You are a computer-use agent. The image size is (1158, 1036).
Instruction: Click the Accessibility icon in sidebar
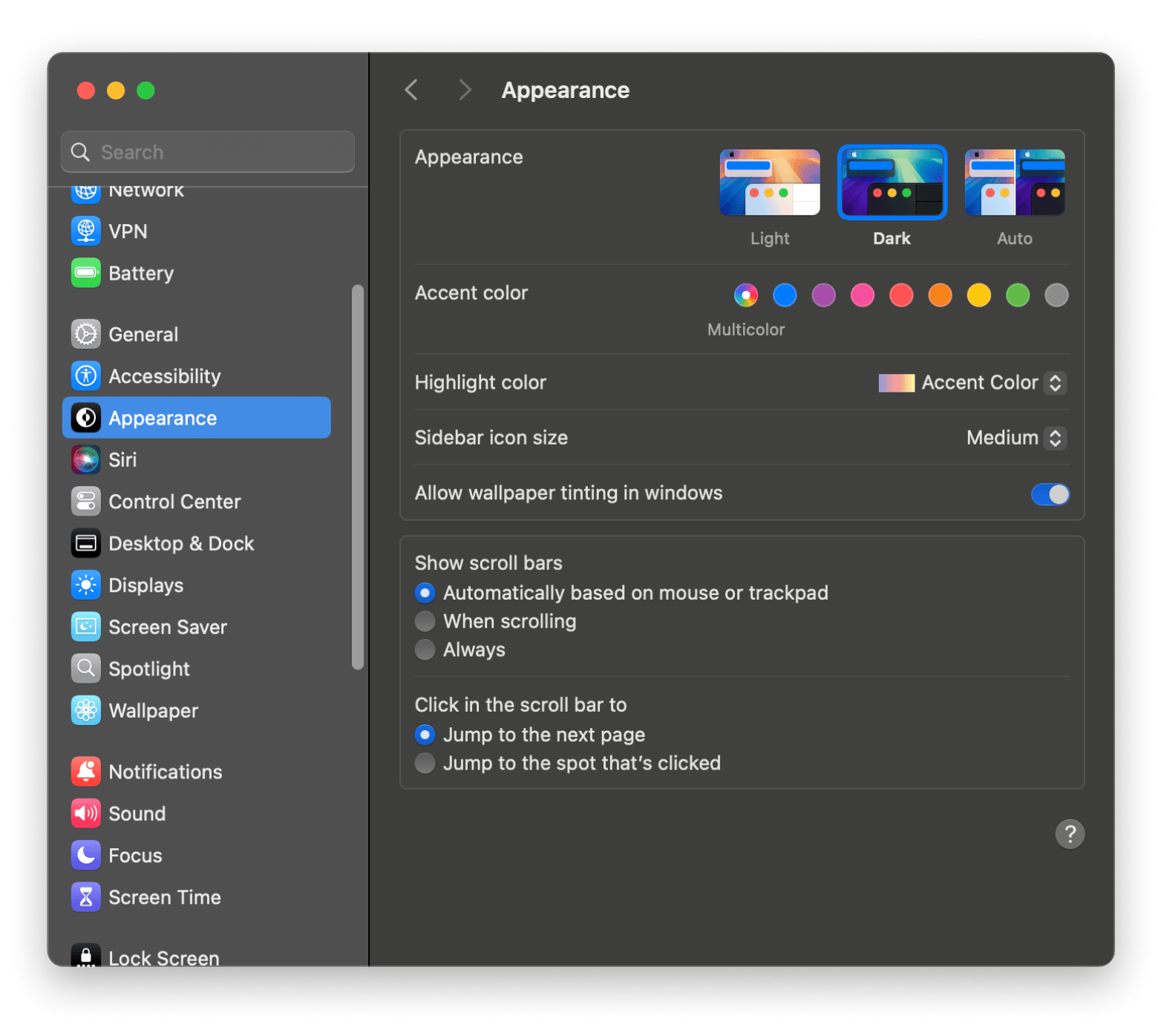(86, 376)
